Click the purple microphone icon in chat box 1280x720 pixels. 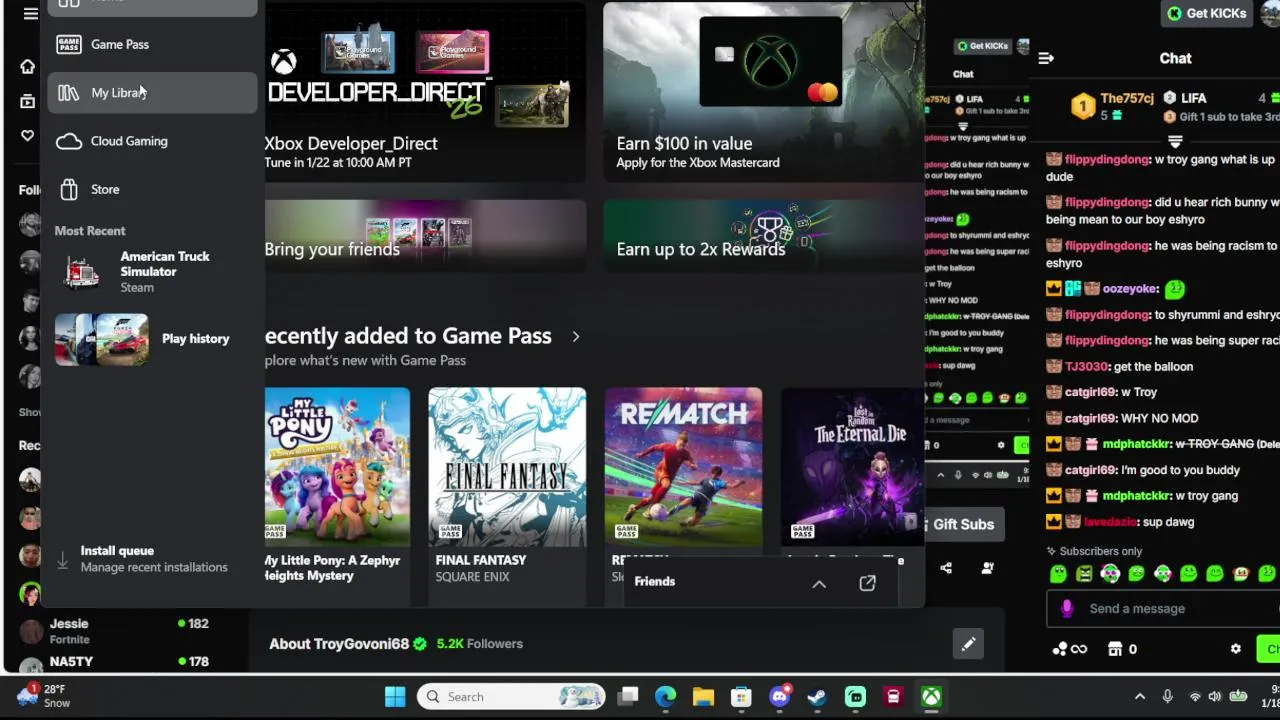tap(1067, 608)
